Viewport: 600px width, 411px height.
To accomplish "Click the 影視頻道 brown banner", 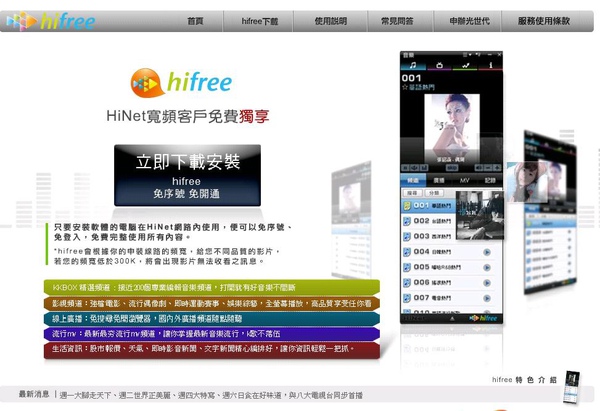I will coord(212,303).
